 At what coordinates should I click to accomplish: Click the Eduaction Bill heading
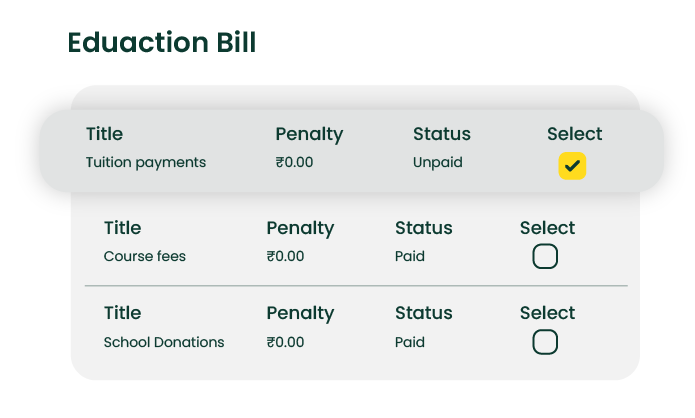[x=162, y=43]
